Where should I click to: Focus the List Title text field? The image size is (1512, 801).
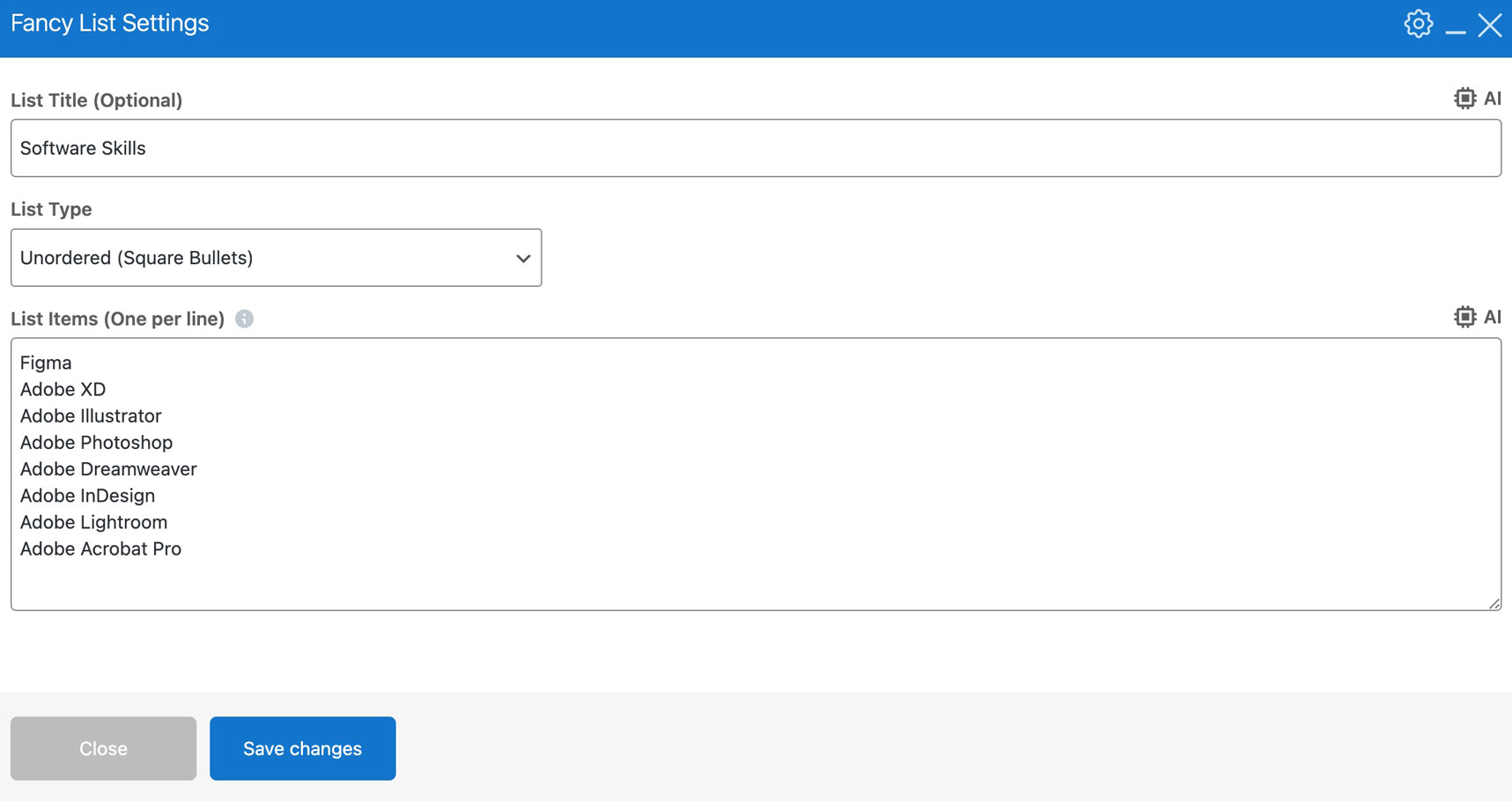point(756,148)
